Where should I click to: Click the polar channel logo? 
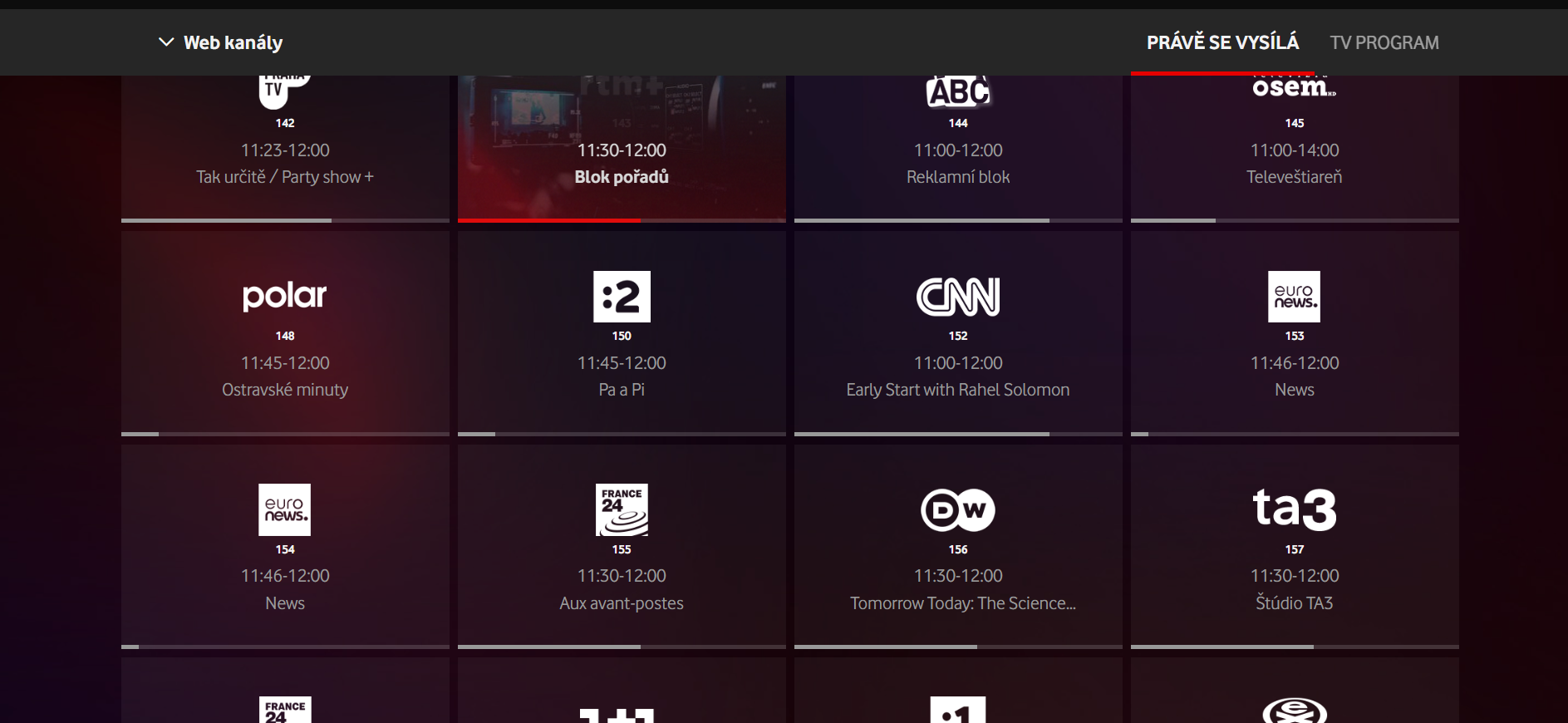coord(284,296)
